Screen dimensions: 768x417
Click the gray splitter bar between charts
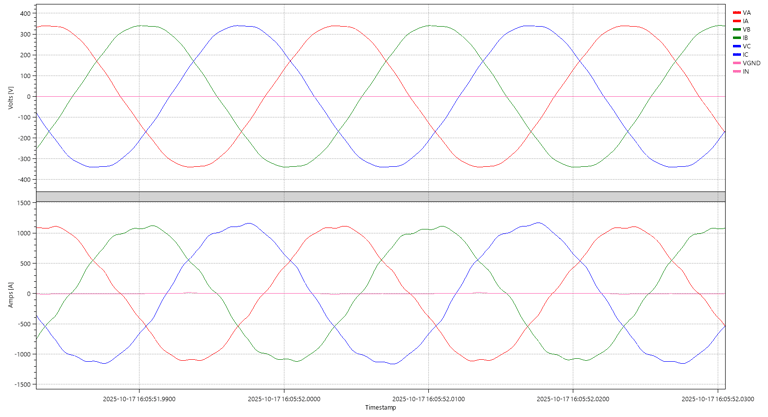click(381, 196)
